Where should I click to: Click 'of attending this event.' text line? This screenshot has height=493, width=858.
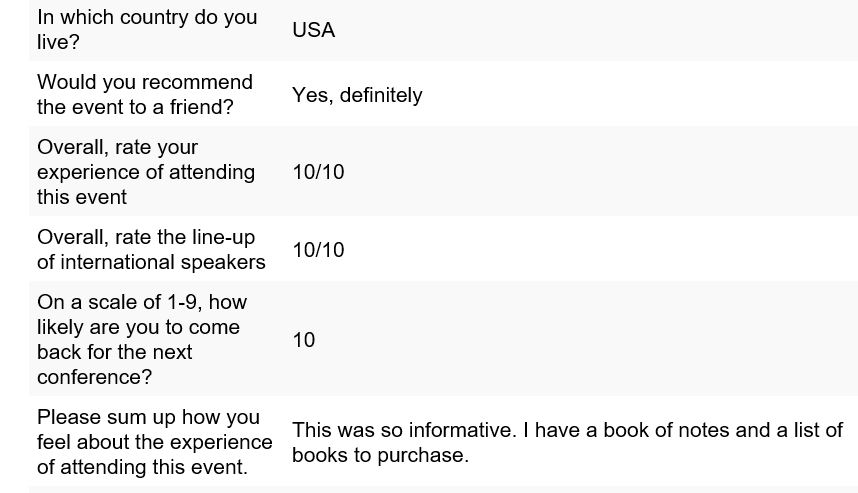point(142,467)
